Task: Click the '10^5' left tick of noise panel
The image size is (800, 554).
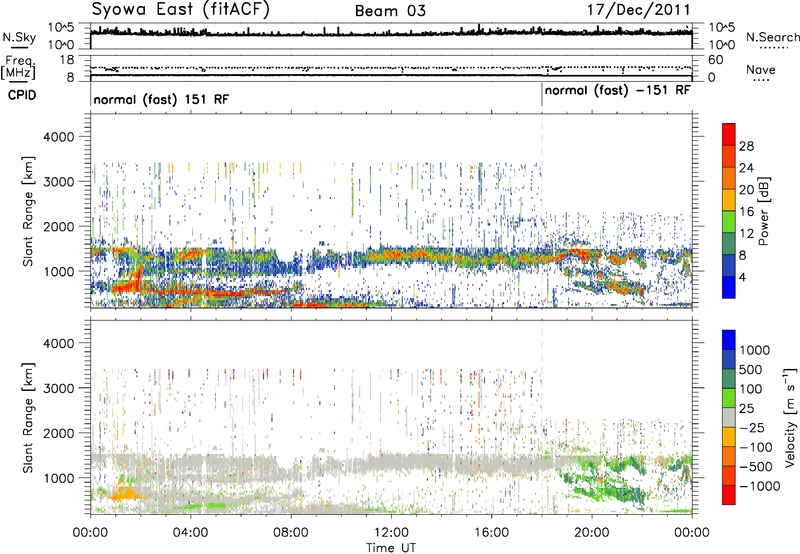Action: [x=61, y=28]
